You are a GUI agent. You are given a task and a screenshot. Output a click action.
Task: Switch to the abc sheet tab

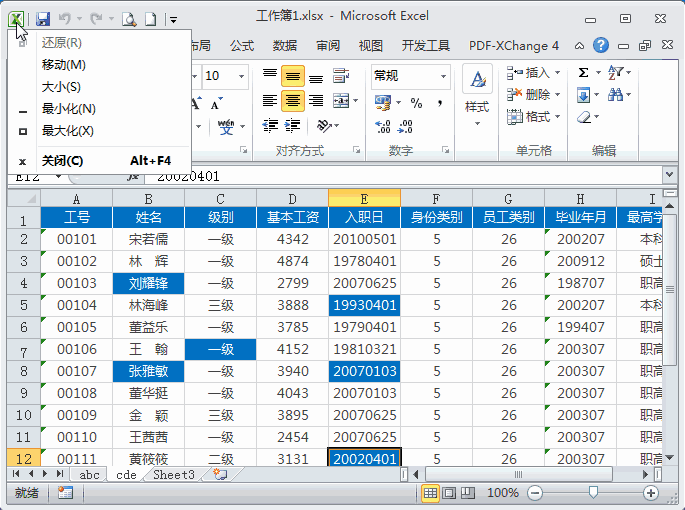pos(90,475)
